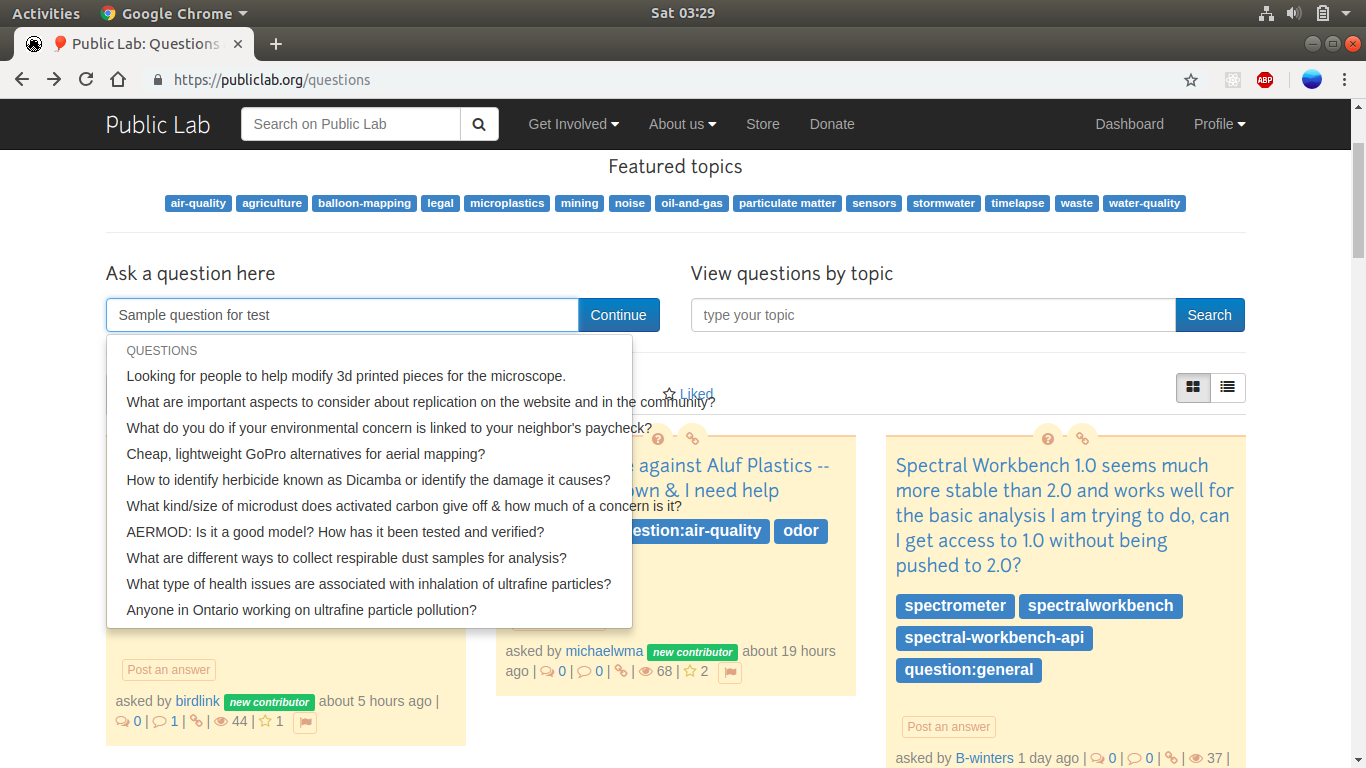The width and height of the screenshot is (1366, 768).
Task: Open the Activities overview
Action: pyautogui.click(x=46, y=13)
